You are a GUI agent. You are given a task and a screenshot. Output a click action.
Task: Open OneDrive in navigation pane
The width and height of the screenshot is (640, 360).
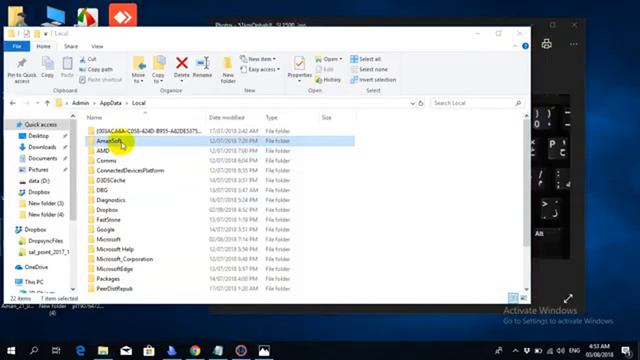click(x=36, y=267)
